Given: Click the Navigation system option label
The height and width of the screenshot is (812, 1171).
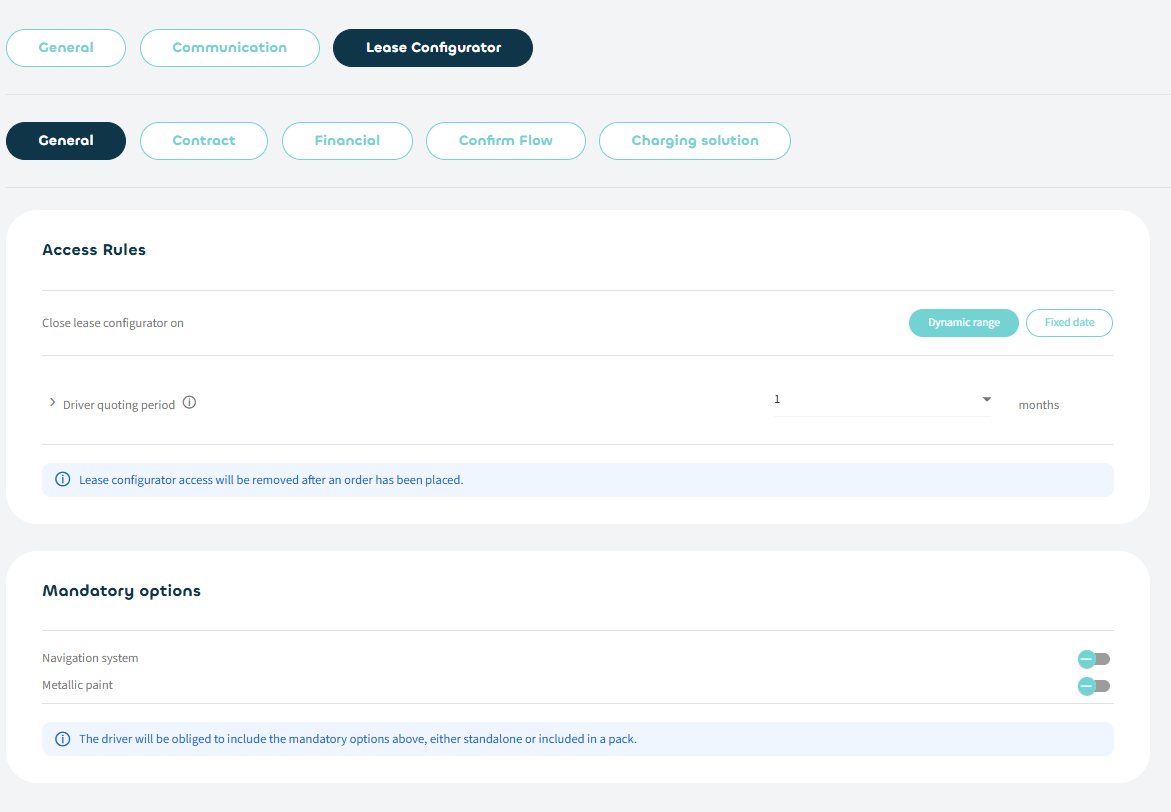Looking at the screenshot, I should [x=90, y=658].
